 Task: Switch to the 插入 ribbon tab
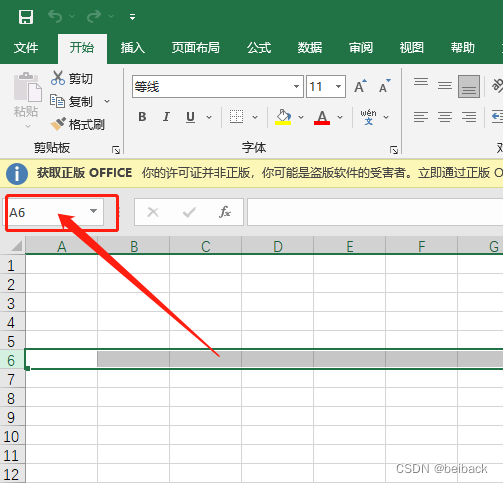[x=133, y=48]
